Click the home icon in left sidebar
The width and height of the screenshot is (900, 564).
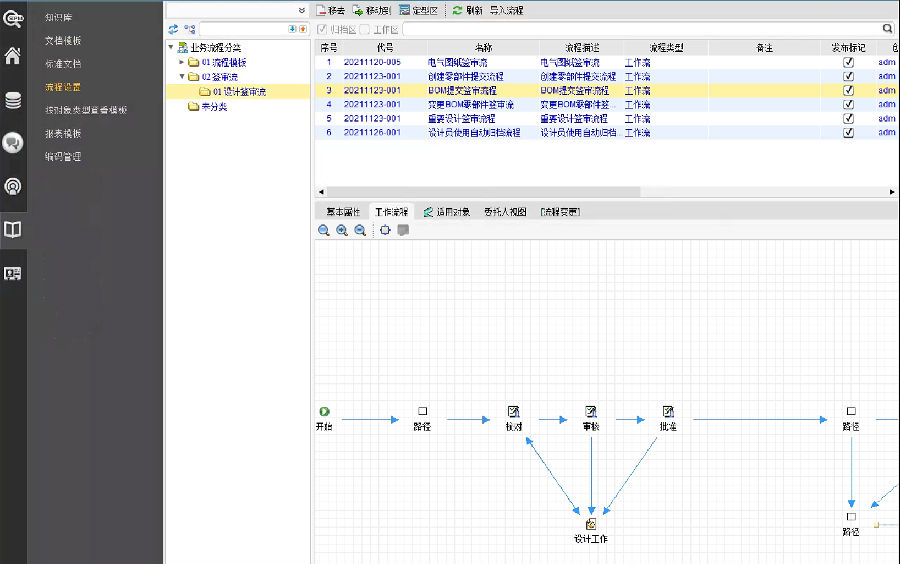click(13, 56)
